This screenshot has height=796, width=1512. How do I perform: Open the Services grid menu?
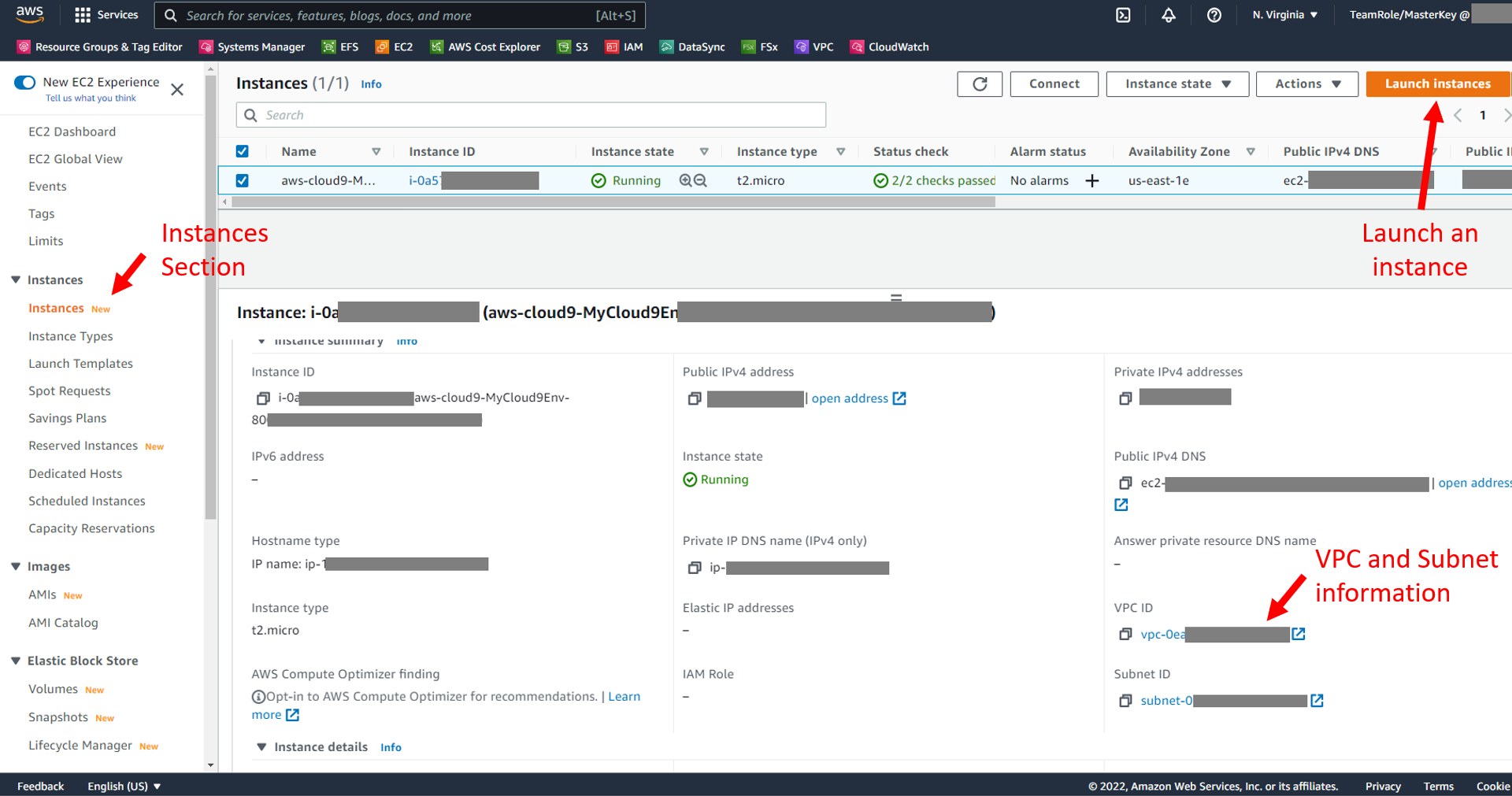click(x=106, y=15)
